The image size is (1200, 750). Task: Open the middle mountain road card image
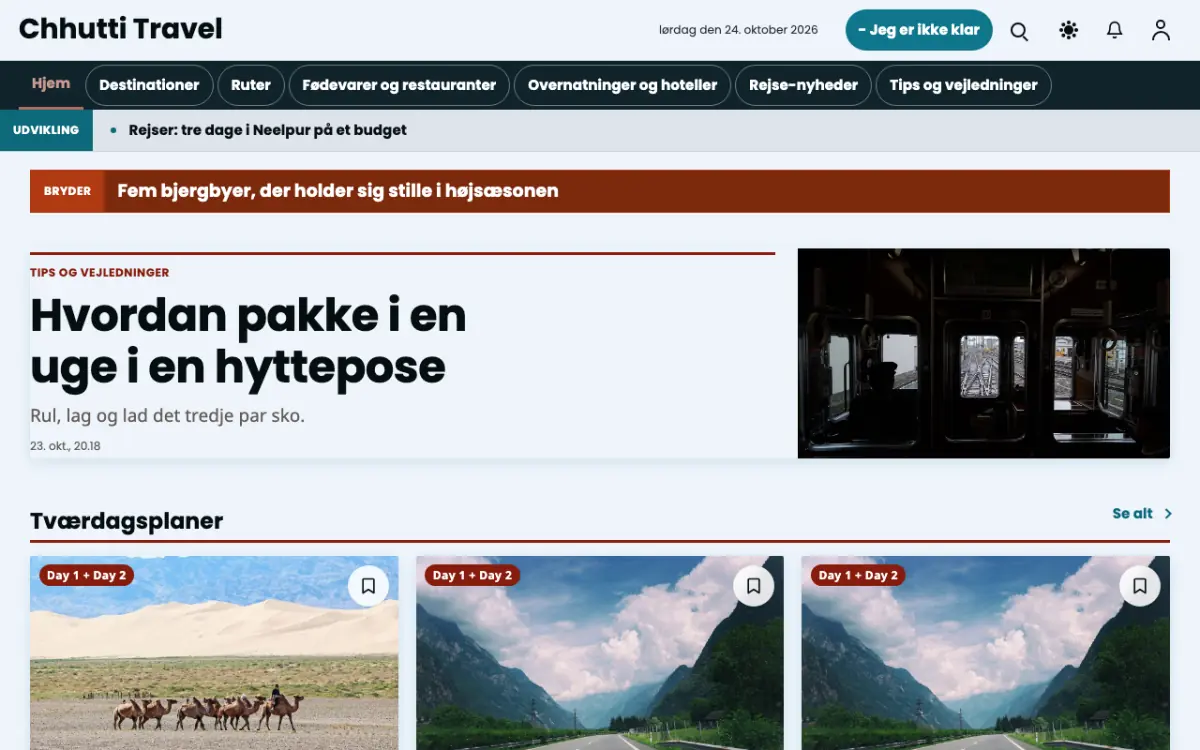600,653
